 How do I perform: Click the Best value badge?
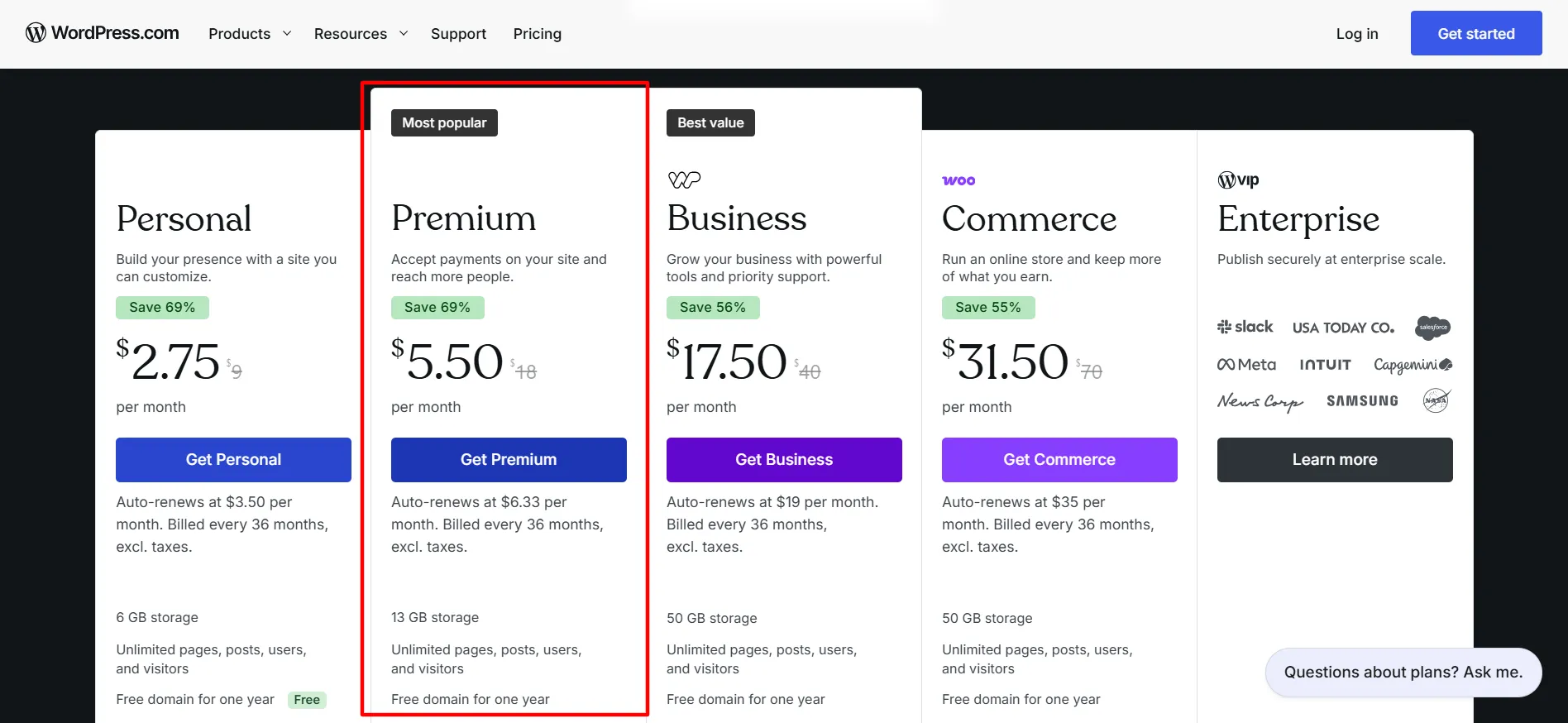click(x=710, y=122)
